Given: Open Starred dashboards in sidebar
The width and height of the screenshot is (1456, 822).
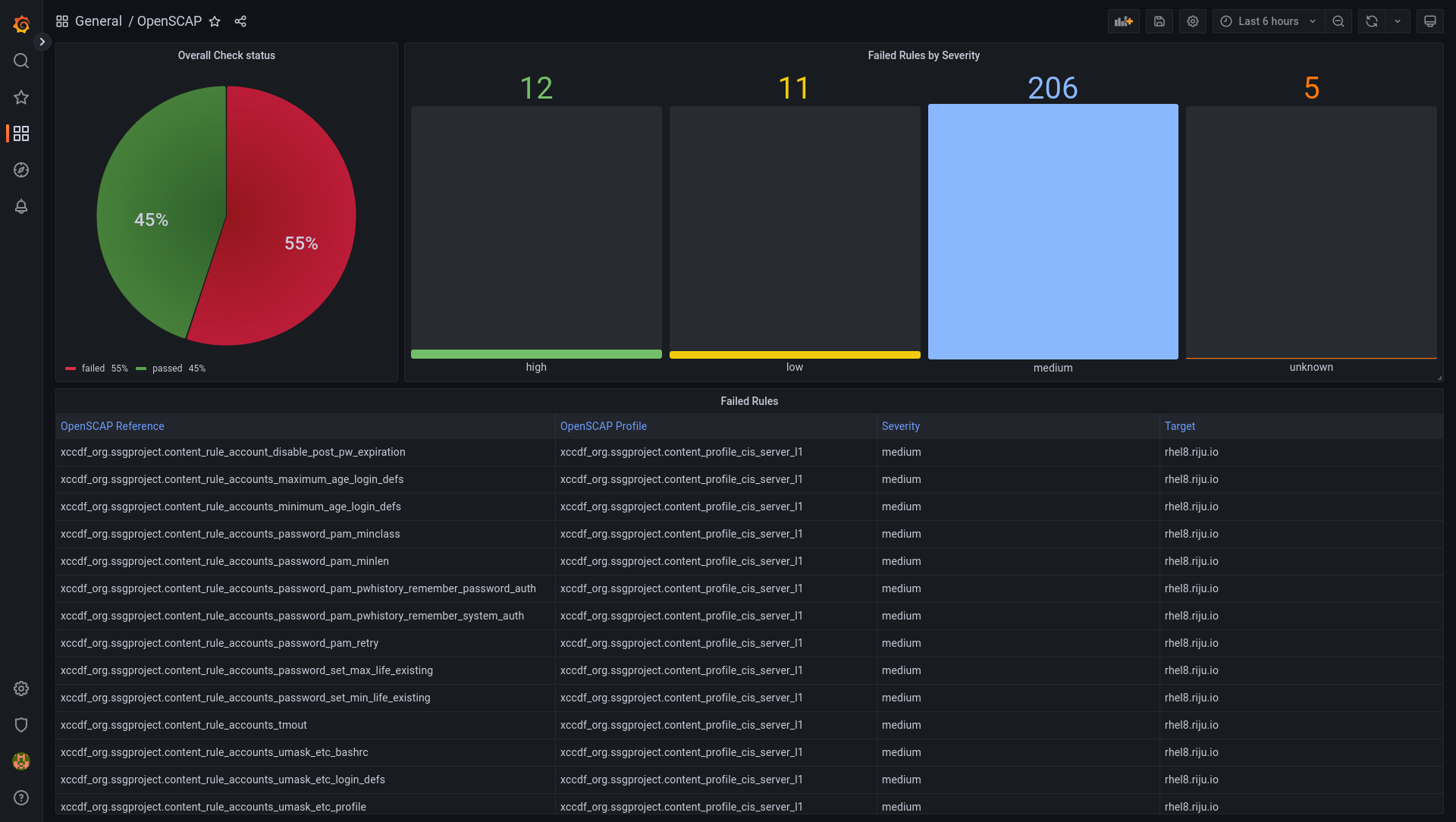Looking at the screenshot, I should (x=21, y=97).
